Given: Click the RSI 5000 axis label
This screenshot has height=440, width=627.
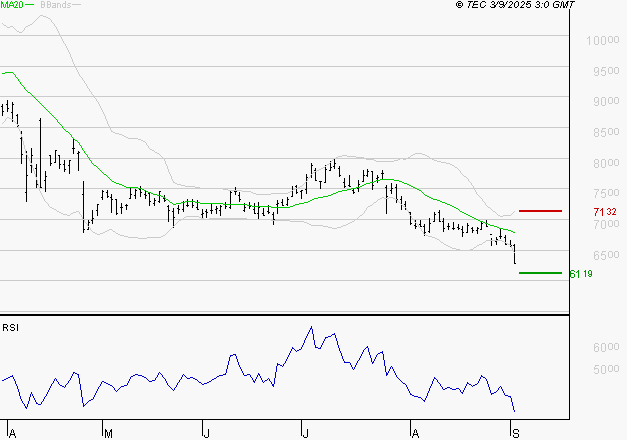Looking at the screenshot, I should tap(606, 369).
